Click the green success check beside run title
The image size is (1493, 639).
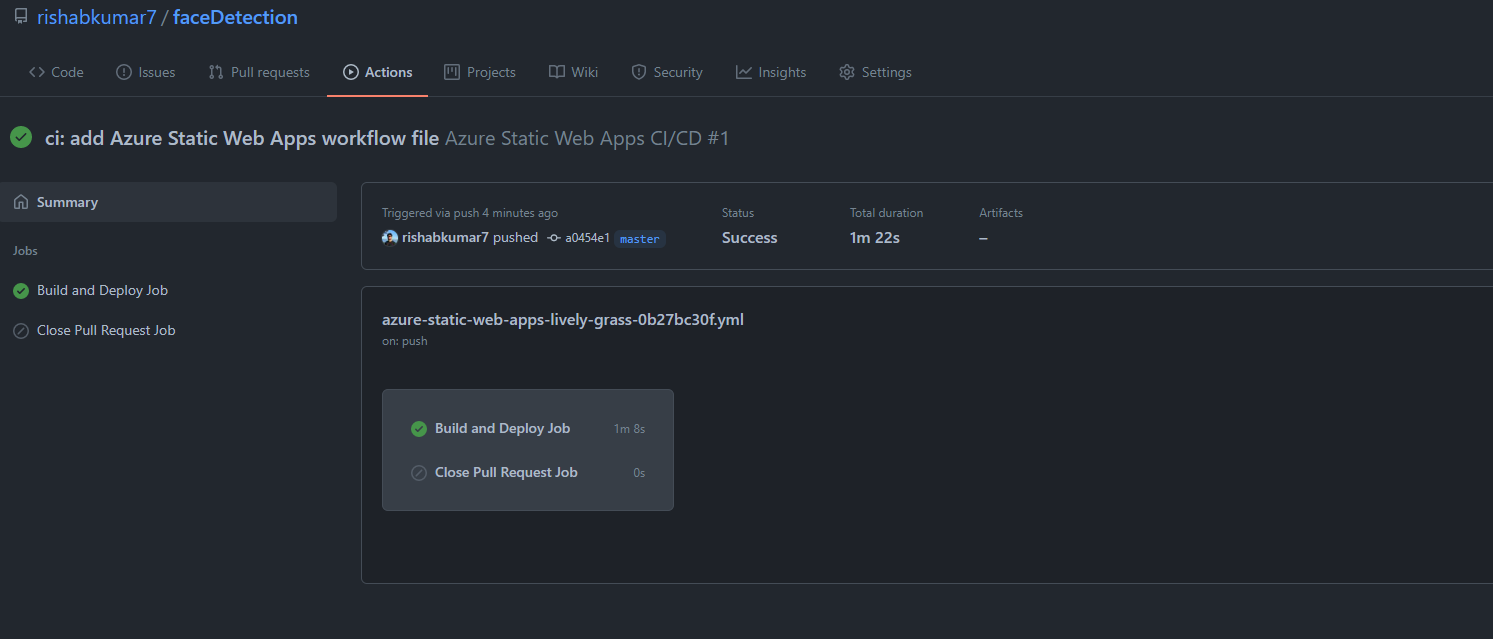(x=21, y=137)
